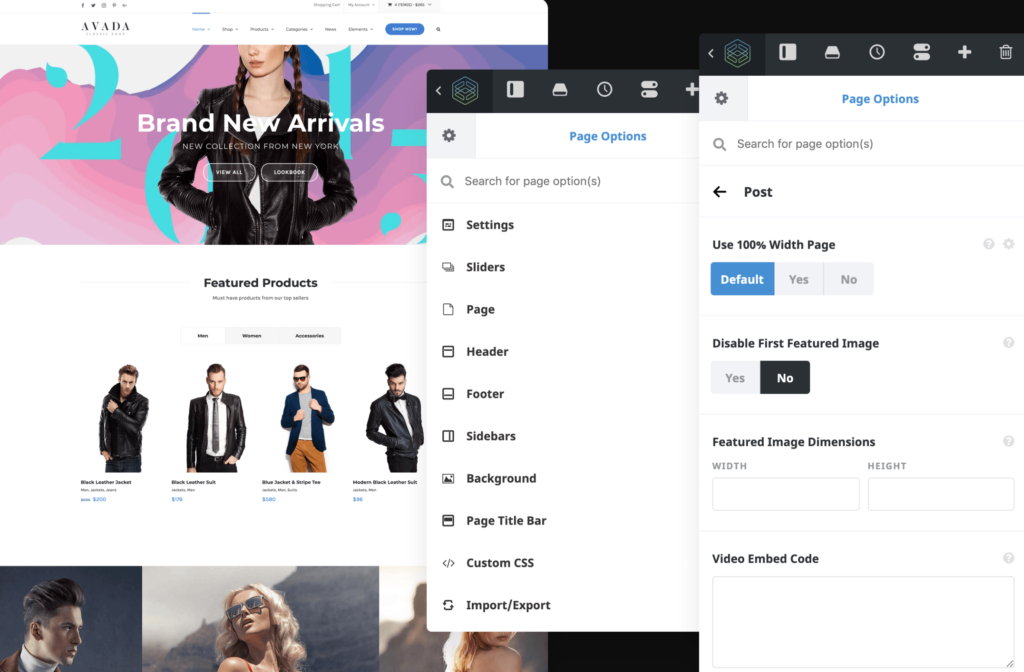Toggle the sidebar icon in the Post panel toolbar
The height and width of the screenshot is (672, 1024).
[x=788, y=52]
